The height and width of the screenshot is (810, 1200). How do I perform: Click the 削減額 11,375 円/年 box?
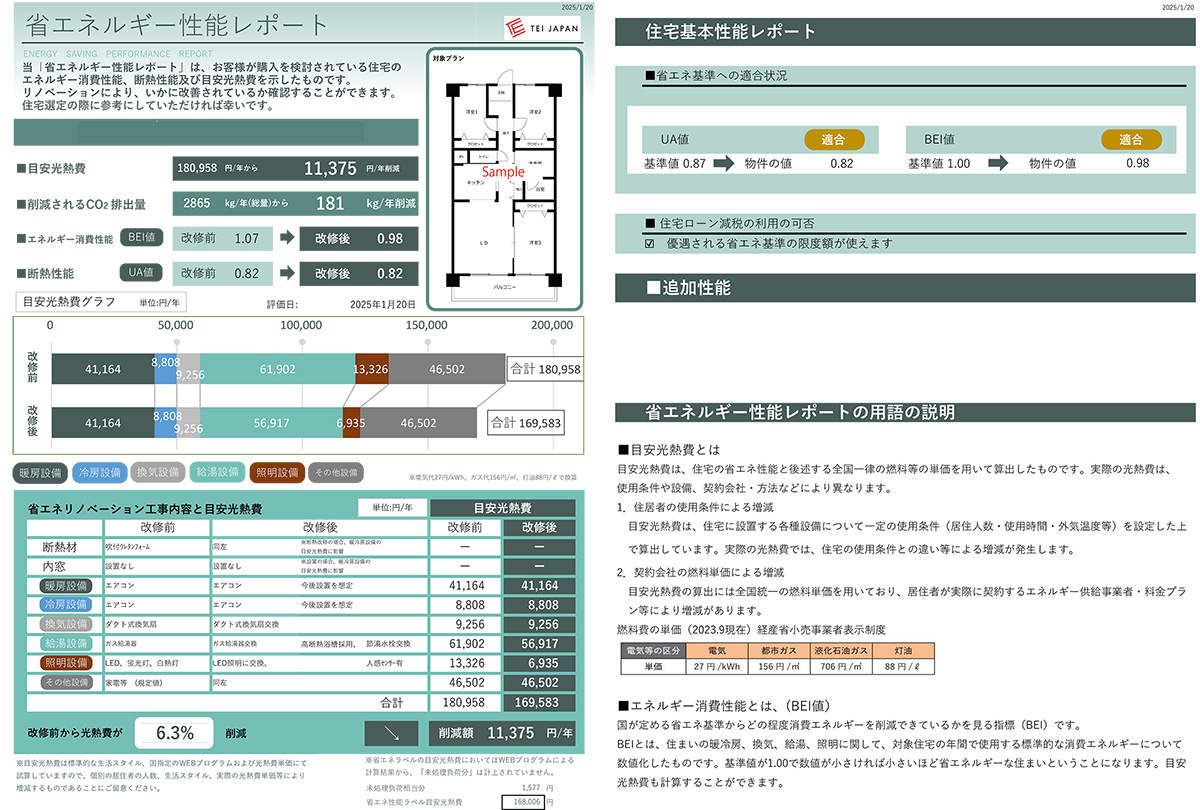502,733
